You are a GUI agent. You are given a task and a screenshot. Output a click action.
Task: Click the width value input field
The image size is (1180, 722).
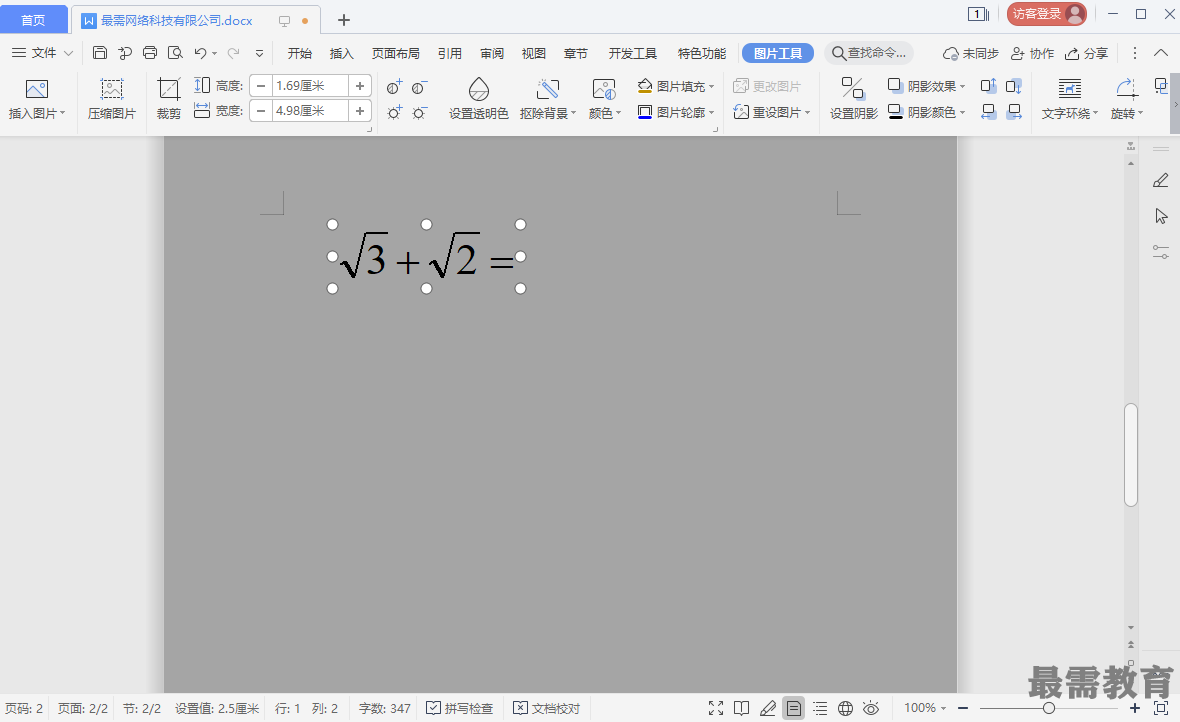(x=310, y=111)
